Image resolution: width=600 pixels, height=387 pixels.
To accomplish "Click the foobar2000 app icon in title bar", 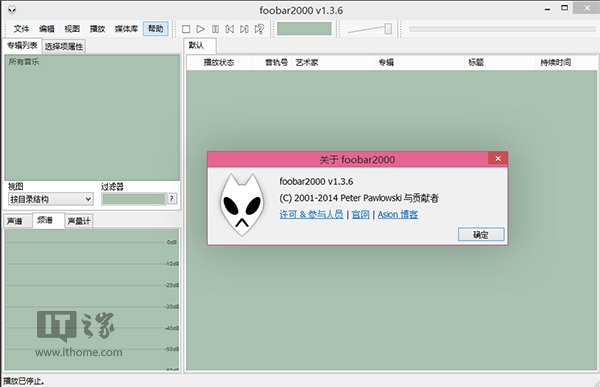I will tap(12, 10).
